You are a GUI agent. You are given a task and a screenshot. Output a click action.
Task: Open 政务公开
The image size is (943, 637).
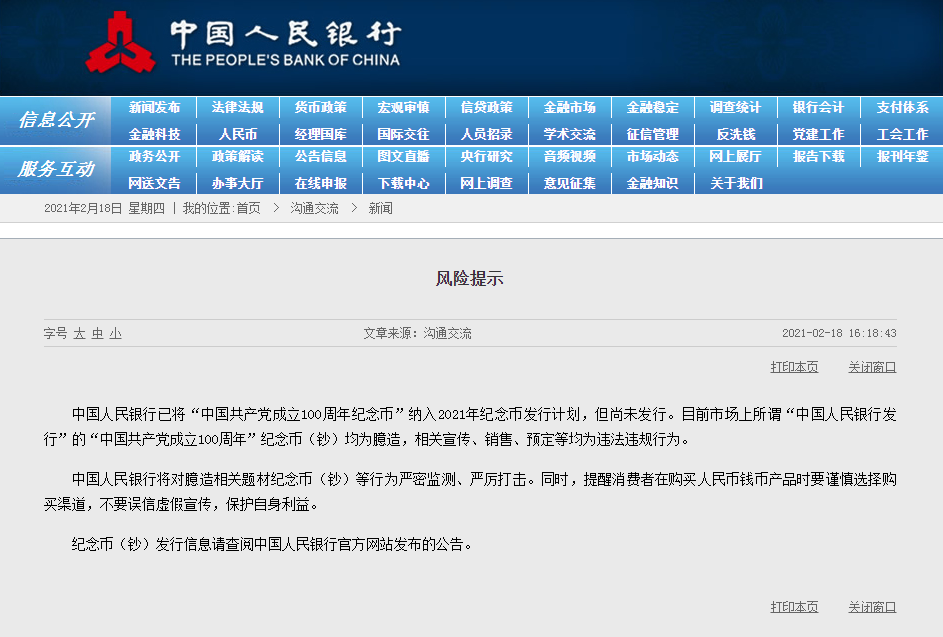click(154, 156)
